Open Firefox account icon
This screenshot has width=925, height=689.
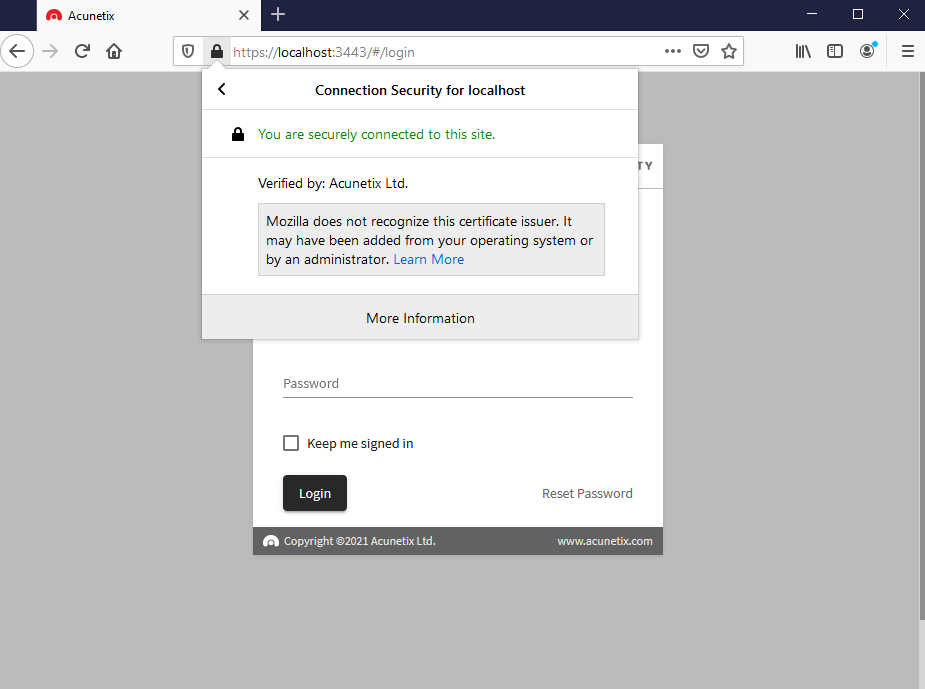(867, 51)
